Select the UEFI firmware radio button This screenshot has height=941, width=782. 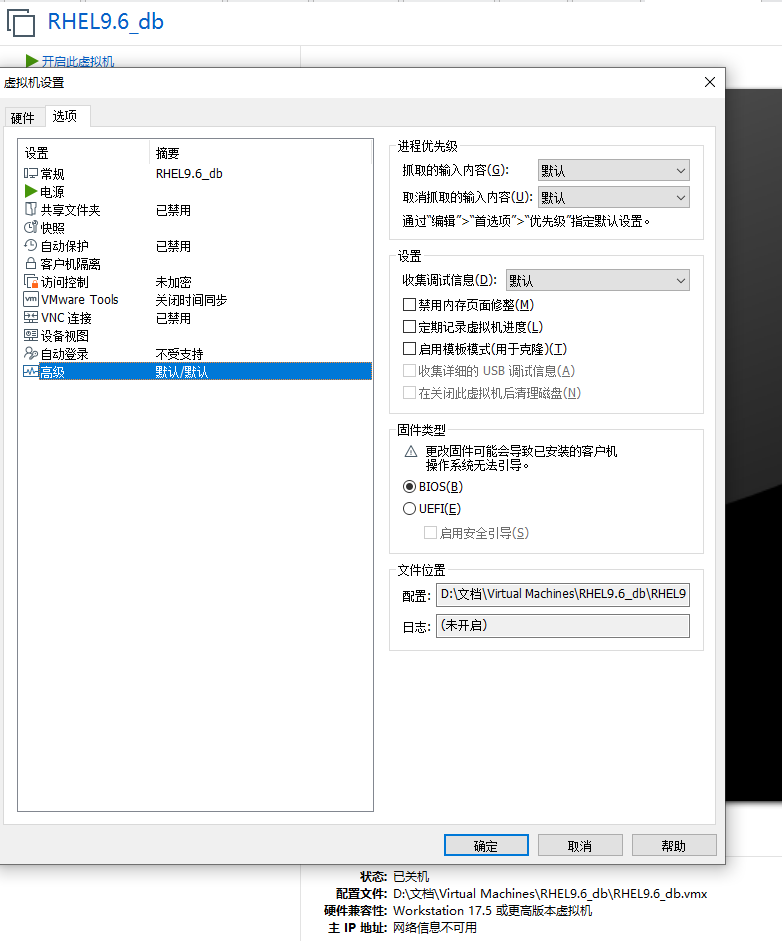coord(409,509)
